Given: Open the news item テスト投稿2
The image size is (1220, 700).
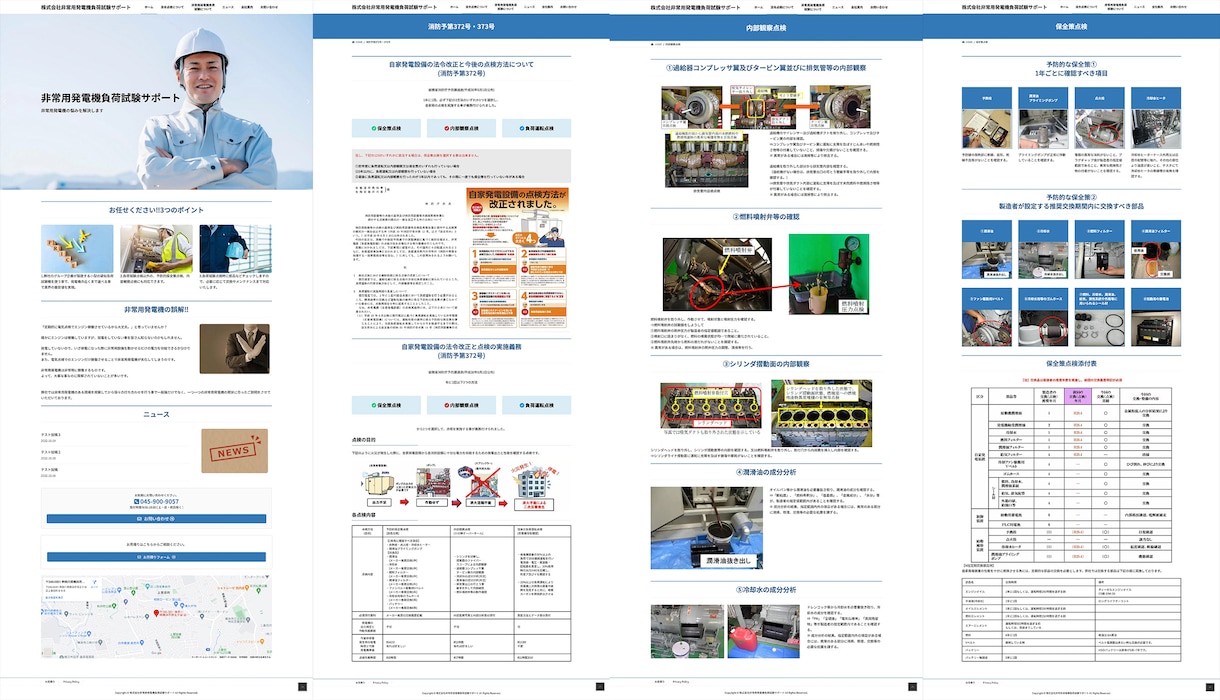Looking at the screenshot, I should (50, 452).
